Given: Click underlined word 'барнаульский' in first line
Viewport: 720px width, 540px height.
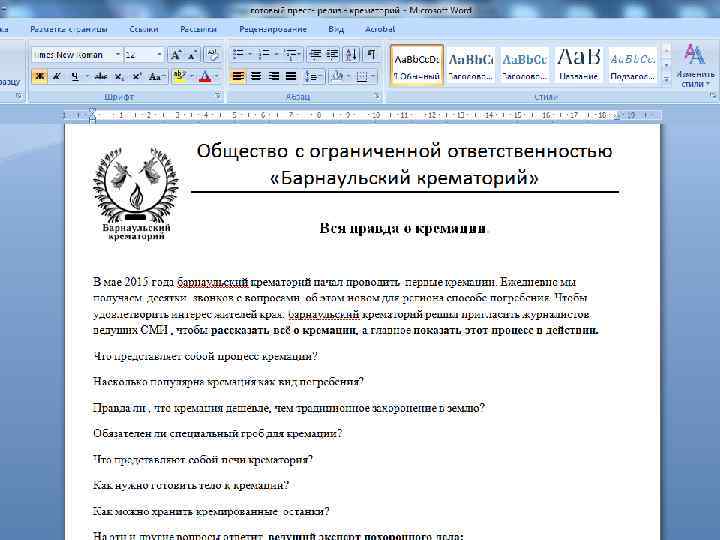Looking at the screenshot, I should tap(213, 281).
